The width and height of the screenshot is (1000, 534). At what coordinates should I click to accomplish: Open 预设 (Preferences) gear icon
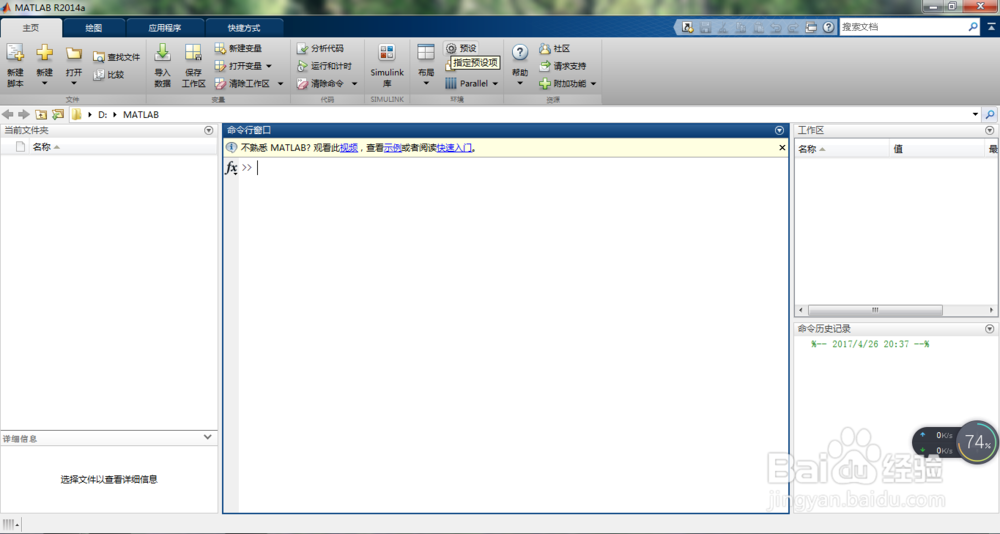tap(451, 48)
